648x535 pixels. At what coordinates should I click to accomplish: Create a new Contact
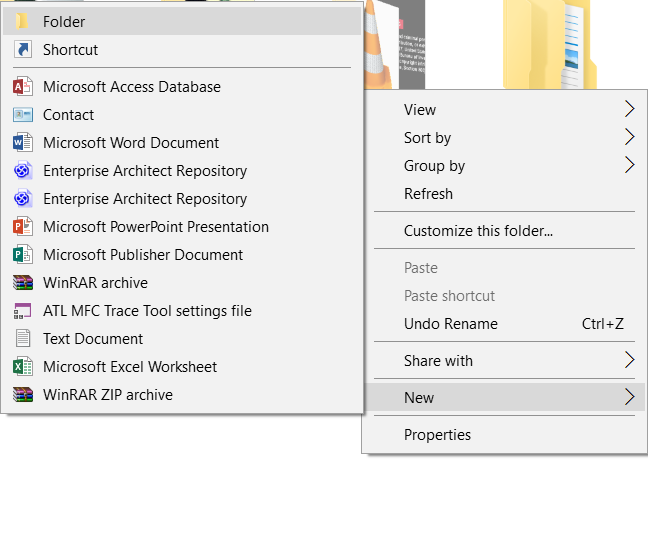click(x=182, y=114)
